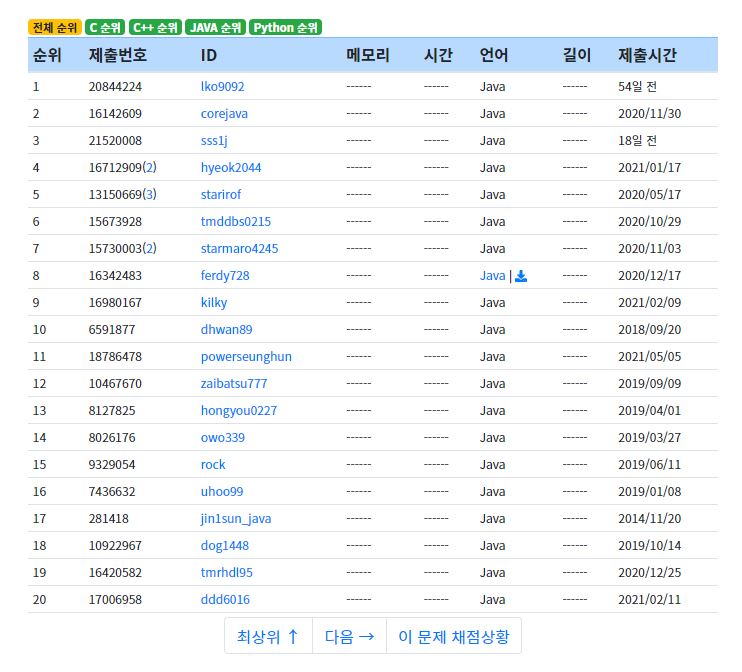Open the JAVA 순위 tab
The image size is (742, 672).
(x=215, y=27)
